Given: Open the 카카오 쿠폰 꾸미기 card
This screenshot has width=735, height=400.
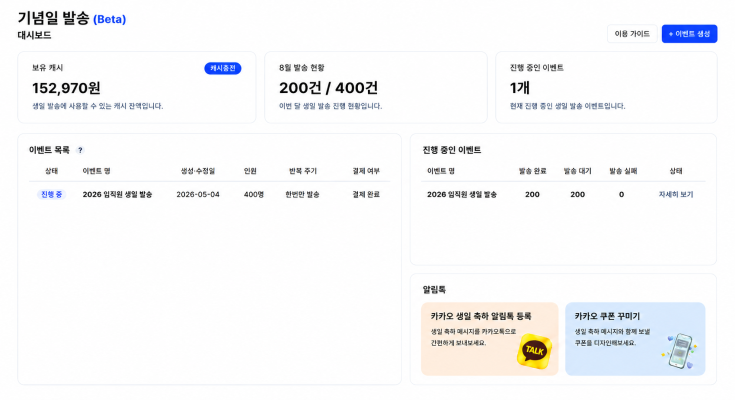Looking at the screenshot, I should [635, 339].
